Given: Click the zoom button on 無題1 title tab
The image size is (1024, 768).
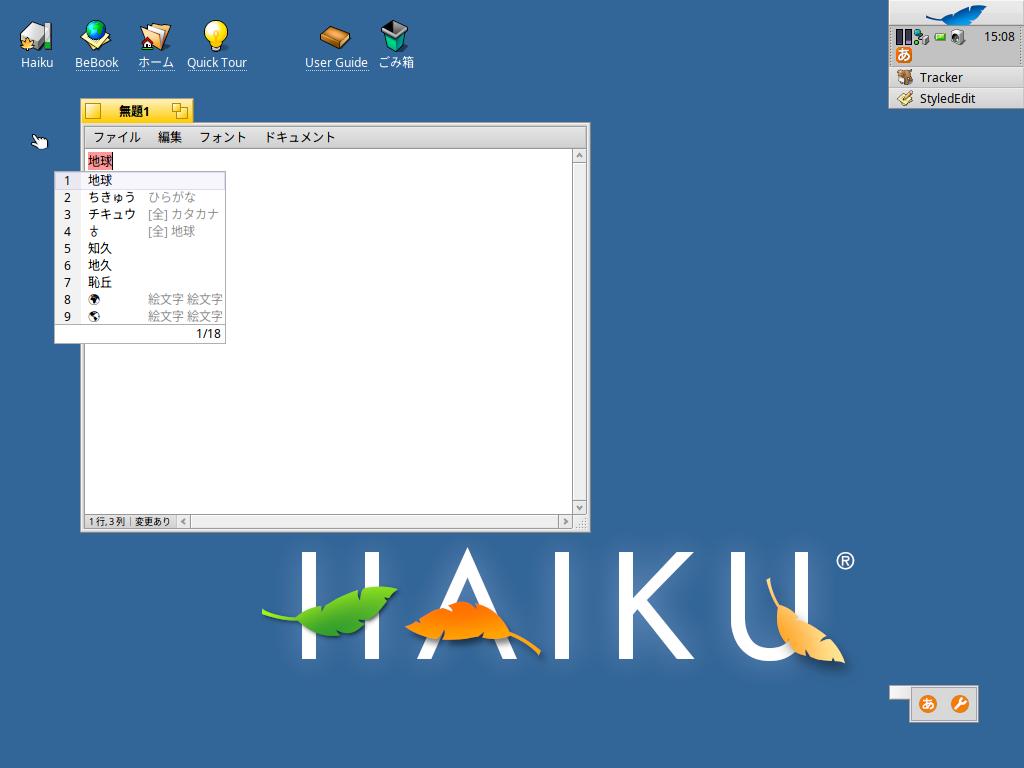Looking at the screenshot, I should [x=179, y=111].
